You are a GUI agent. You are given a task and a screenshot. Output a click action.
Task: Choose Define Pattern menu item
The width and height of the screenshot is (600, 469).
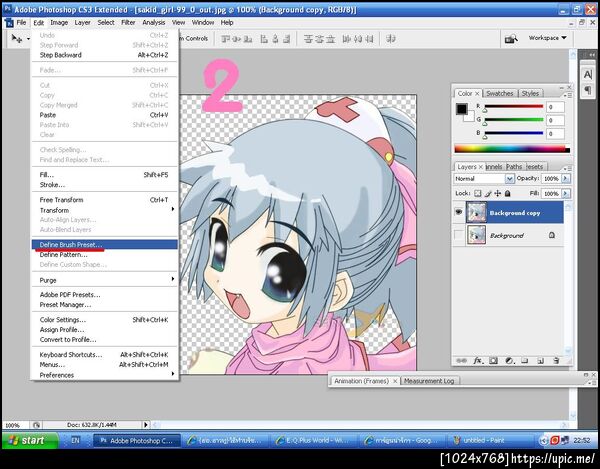tap(104, 255)
